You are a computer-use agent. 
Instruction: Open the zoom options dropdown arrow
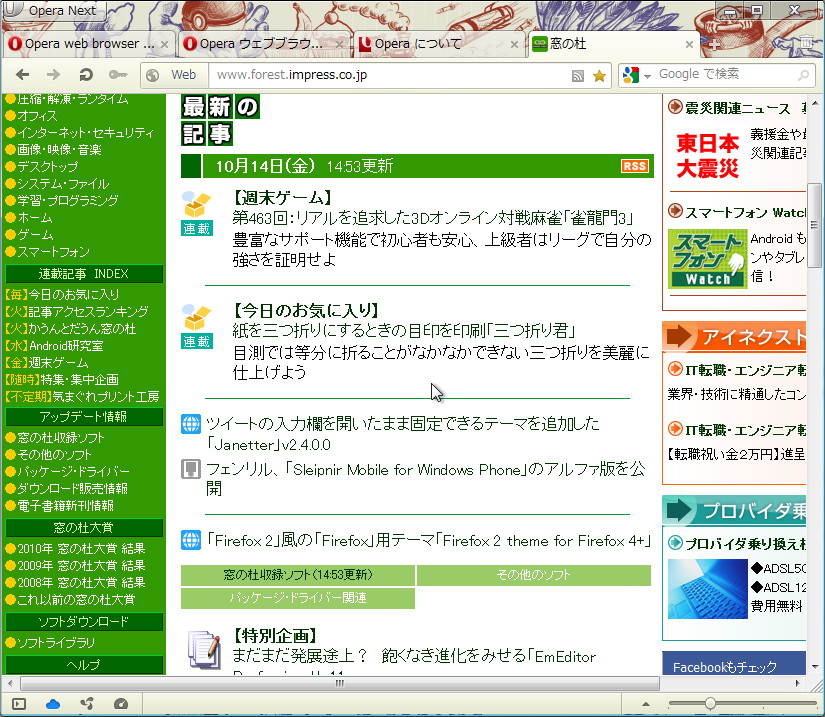pyautogui.click(x=646, y=703)
